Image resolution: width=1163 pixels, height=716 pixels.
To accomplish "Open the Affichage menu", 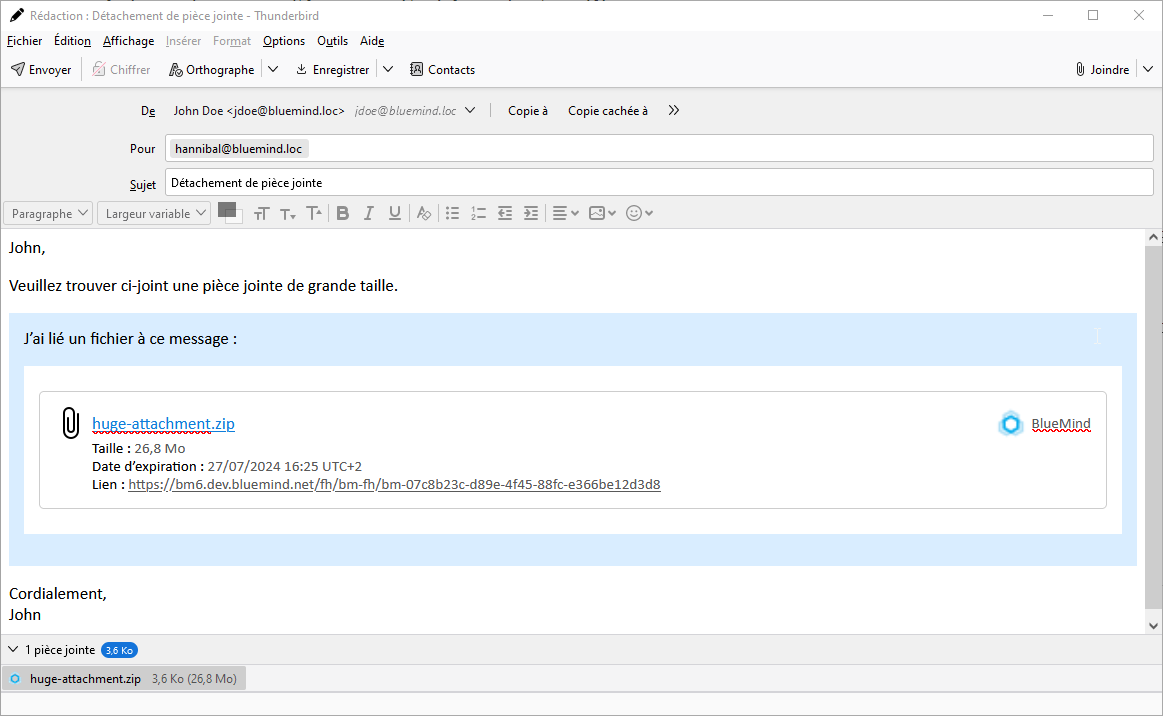I will pyautogui.click(x=128, y=41).
